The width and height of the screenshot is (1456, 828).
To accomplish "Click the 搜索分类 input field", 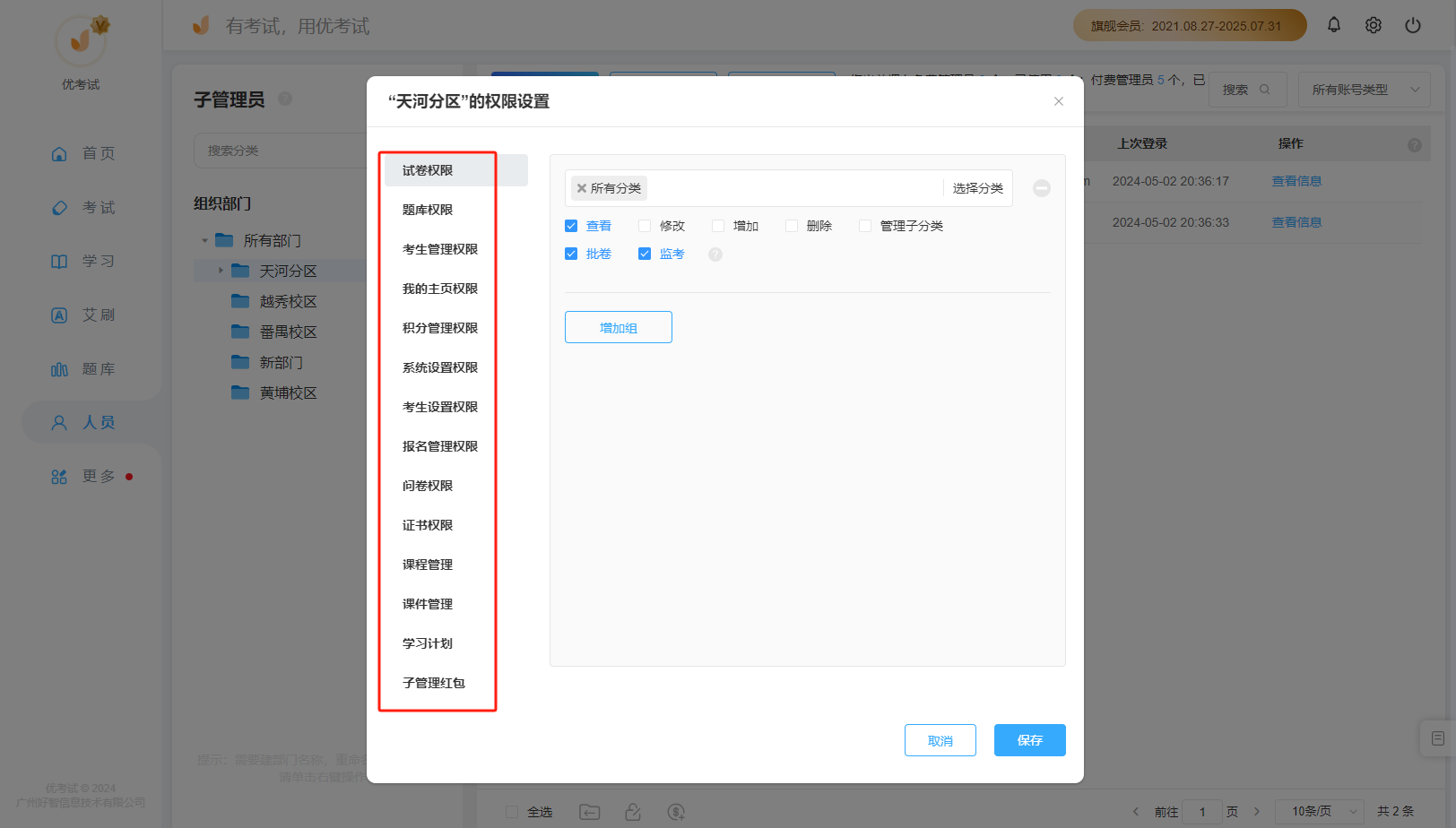I will click(x=280, y=151).
